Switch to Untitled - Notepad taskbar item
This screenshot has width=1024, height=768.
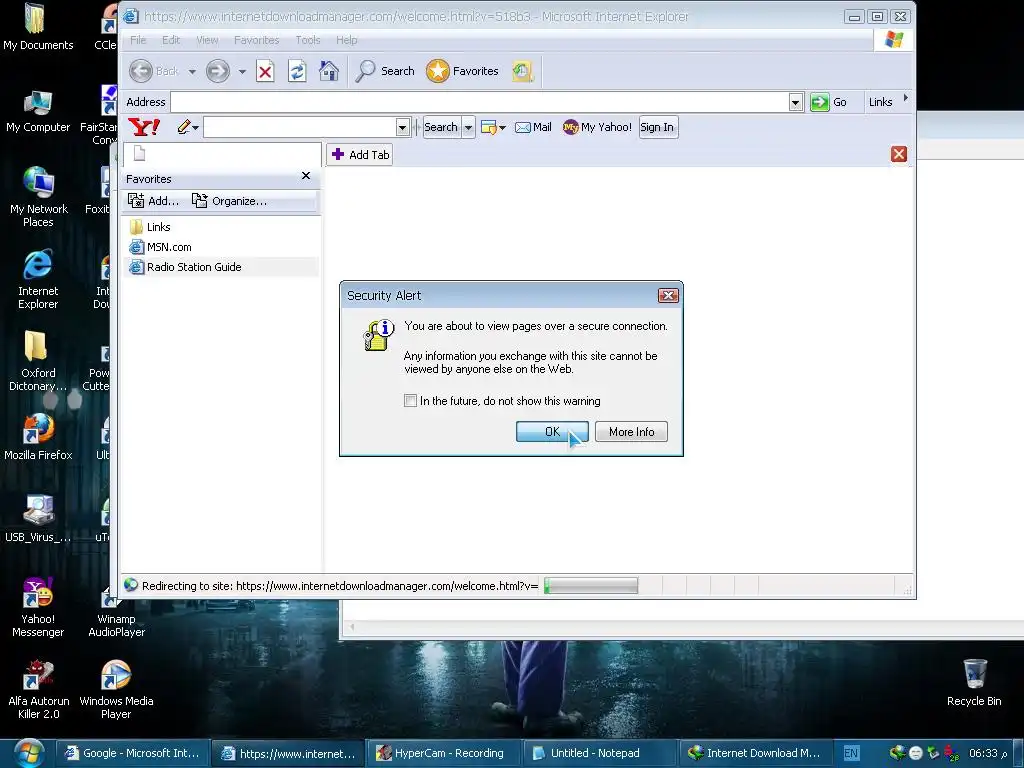pyautogui.click(x=599, y=753)
